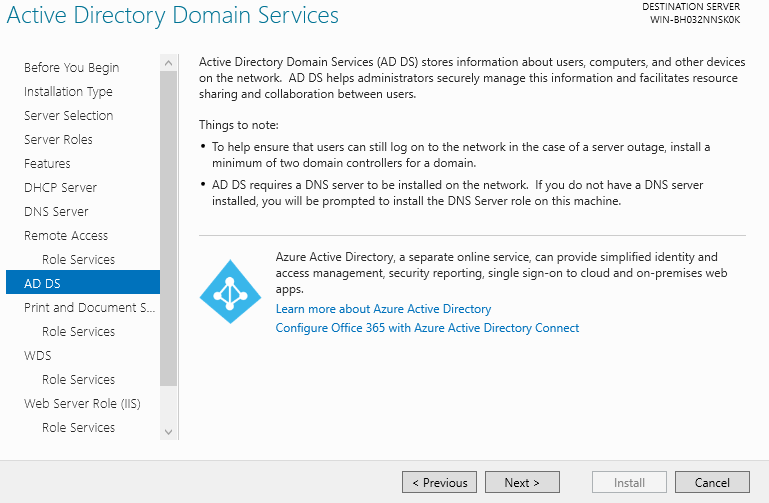769x503 pixels.
Task: Go back with the Previous button
Action: coord(439,483)
